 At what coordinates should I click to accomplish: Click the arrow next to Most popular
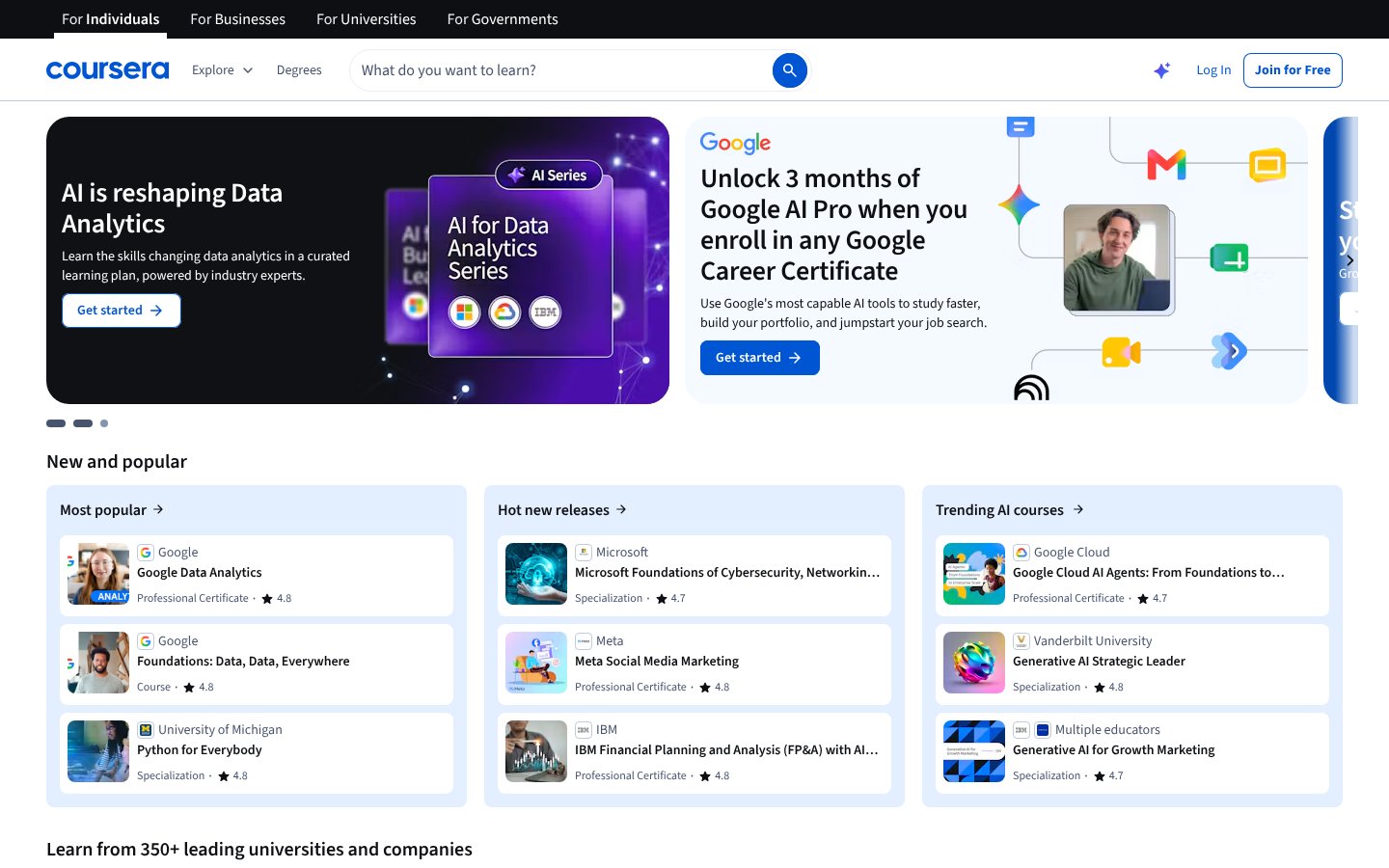[x=158, y=509]
